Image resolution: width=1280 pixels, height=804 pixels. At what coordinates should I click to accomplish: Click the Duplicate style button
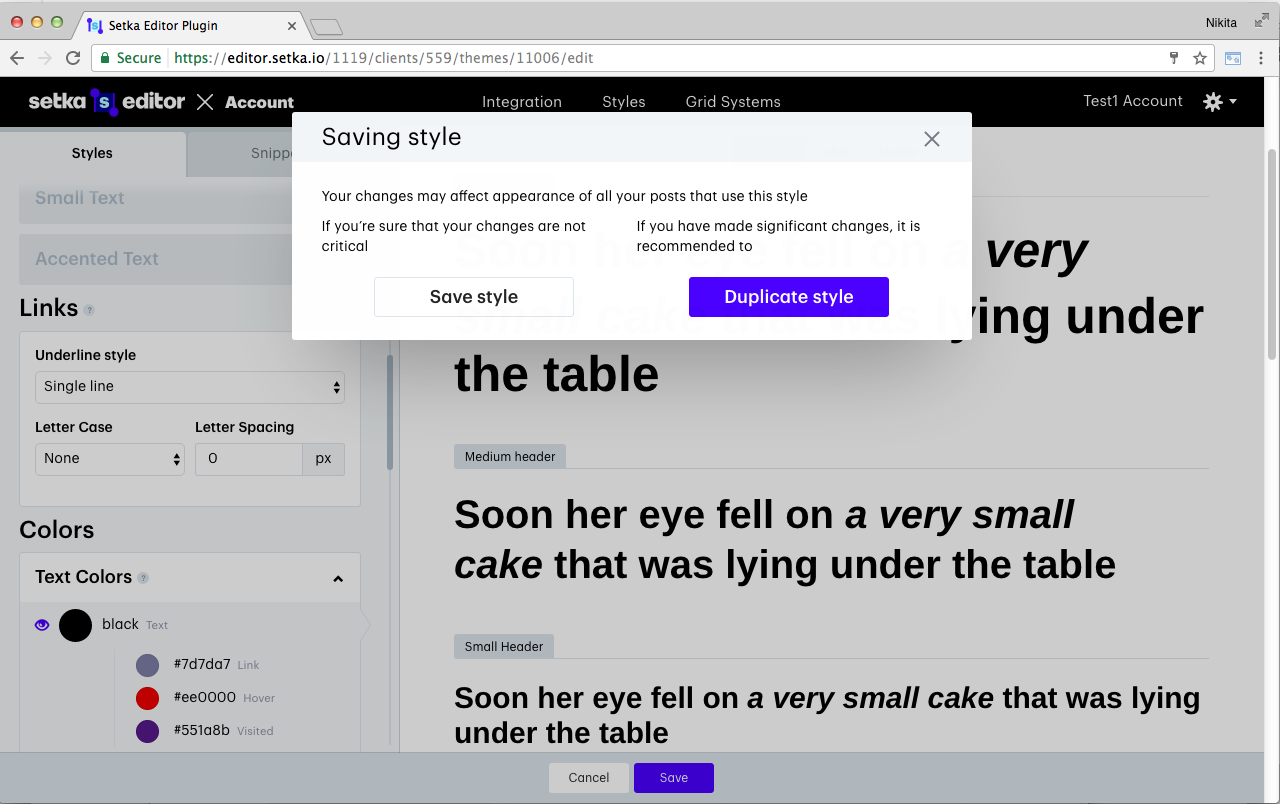[789, 297]
